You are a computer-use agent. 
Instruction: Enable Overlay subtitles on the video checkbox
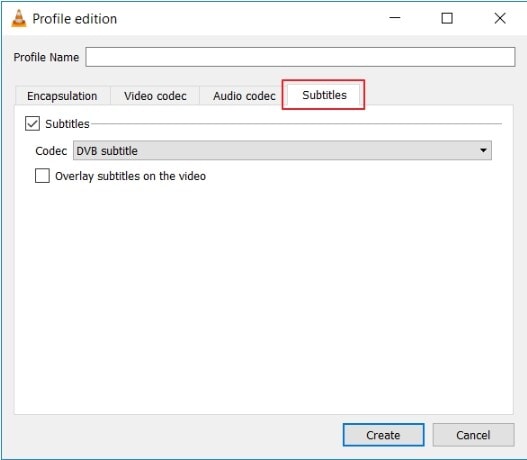click(42, 176)
